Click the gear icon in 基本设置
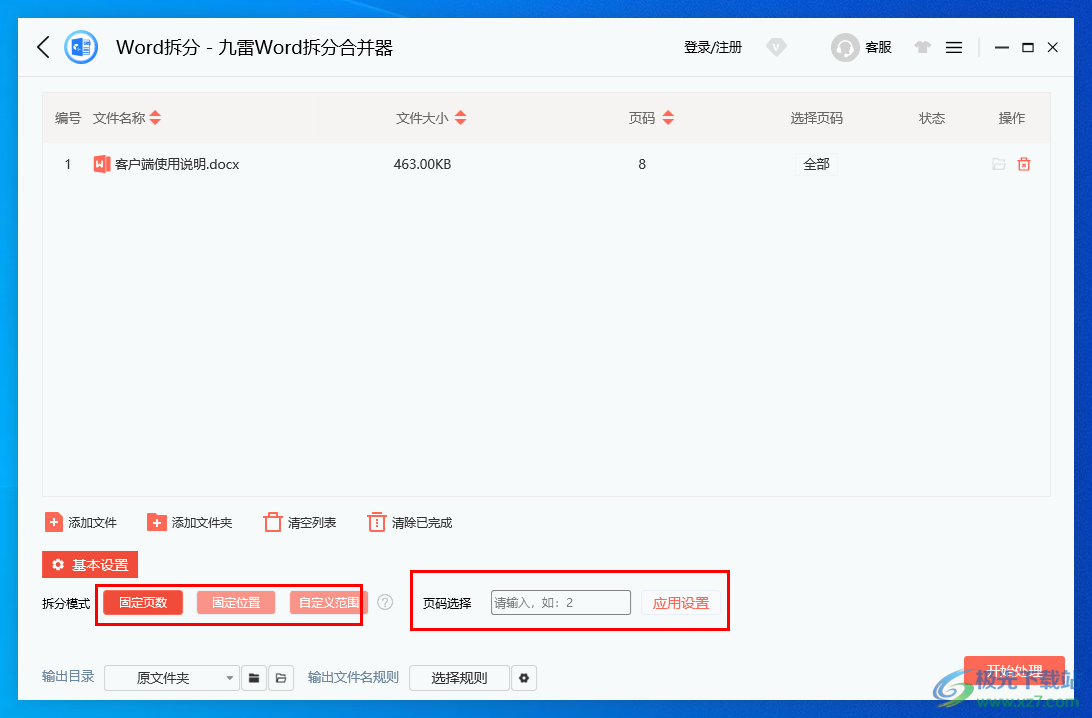 tap(58, 564)
